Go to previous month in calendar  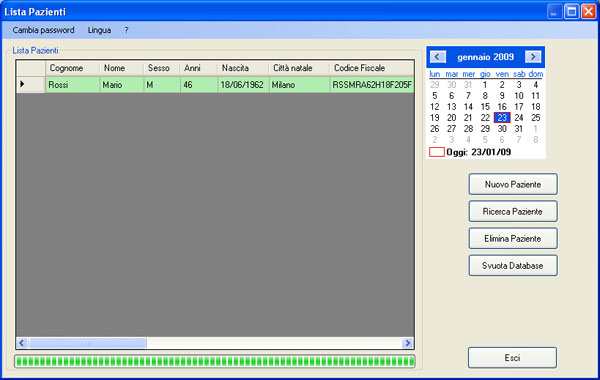[x=438, y=57]
